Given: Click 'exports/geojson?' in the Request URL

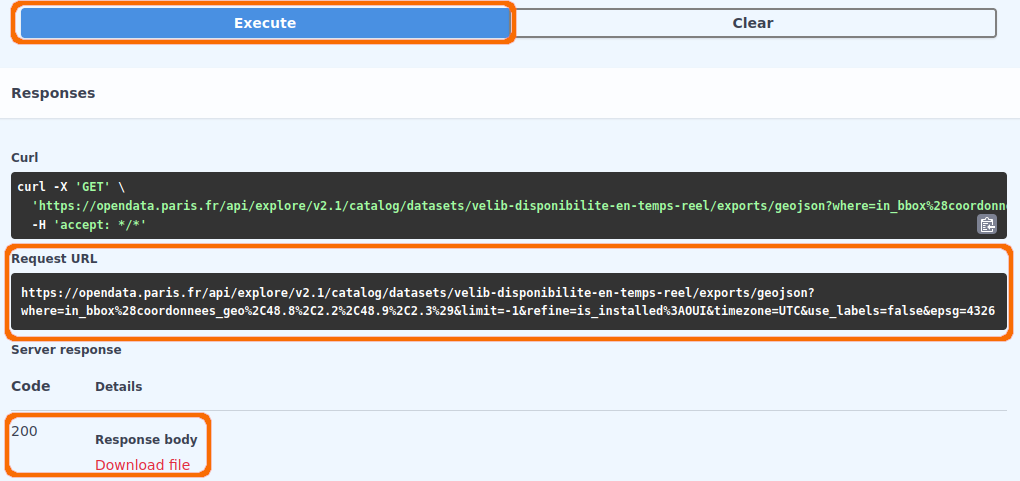Looking at the screenshot, I should [757, 292].
